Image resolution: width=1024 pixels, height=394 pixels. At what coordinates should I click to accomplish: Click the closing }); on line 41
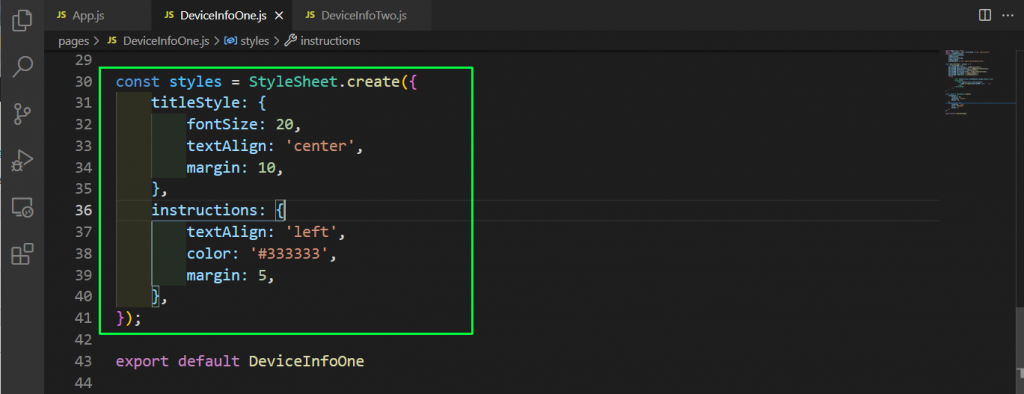click(x=129, y=318)
